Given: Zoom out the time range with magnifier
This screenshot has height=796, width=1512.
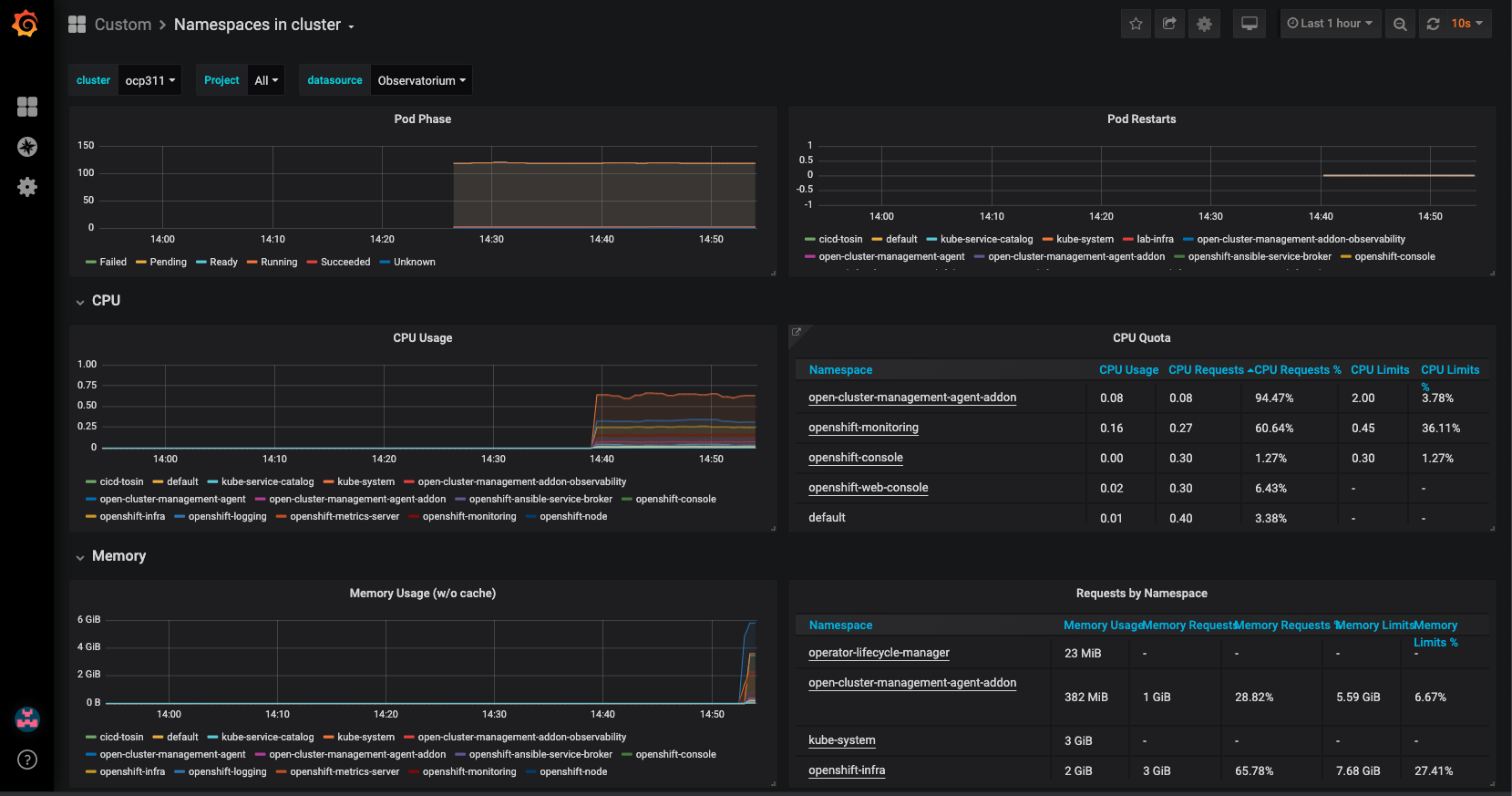Looking at the screenshot, I should (x=1400, y=24).
